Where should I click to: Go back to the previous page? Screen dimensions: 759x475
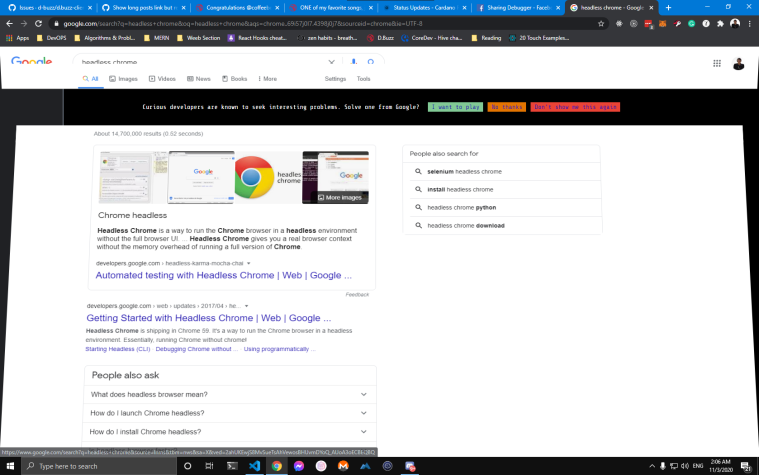click(9, 23)
